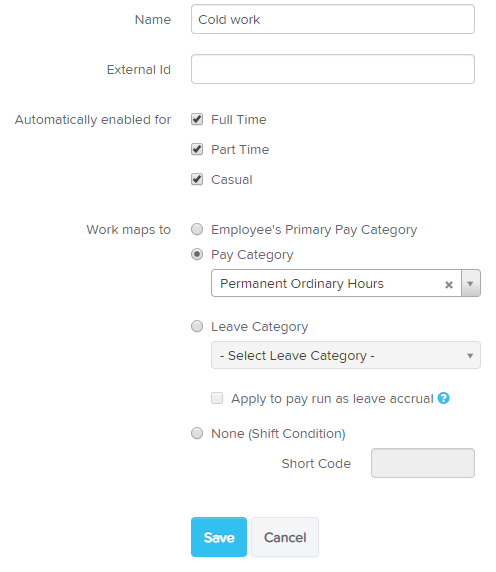The image size is (496, 572).
Task: Expand the Select Leave Category dropdown
Action: [x=346, y=355]
